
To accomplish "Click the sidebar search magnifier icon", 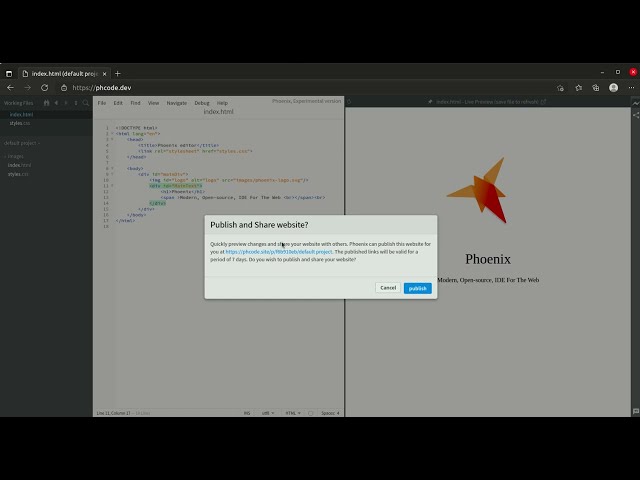I will click(85, 103).
